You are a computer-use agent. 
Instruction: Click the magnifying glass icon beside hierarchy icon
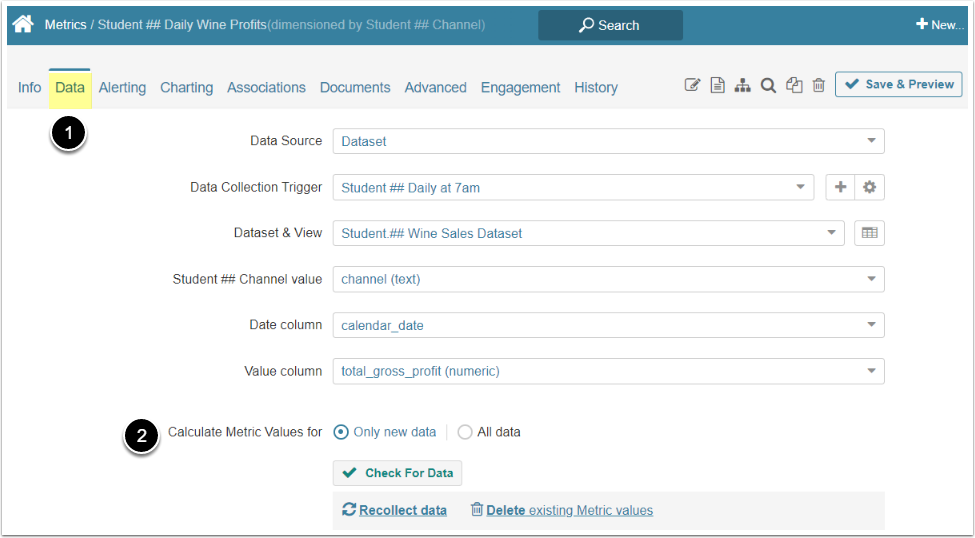click(768, 86)
